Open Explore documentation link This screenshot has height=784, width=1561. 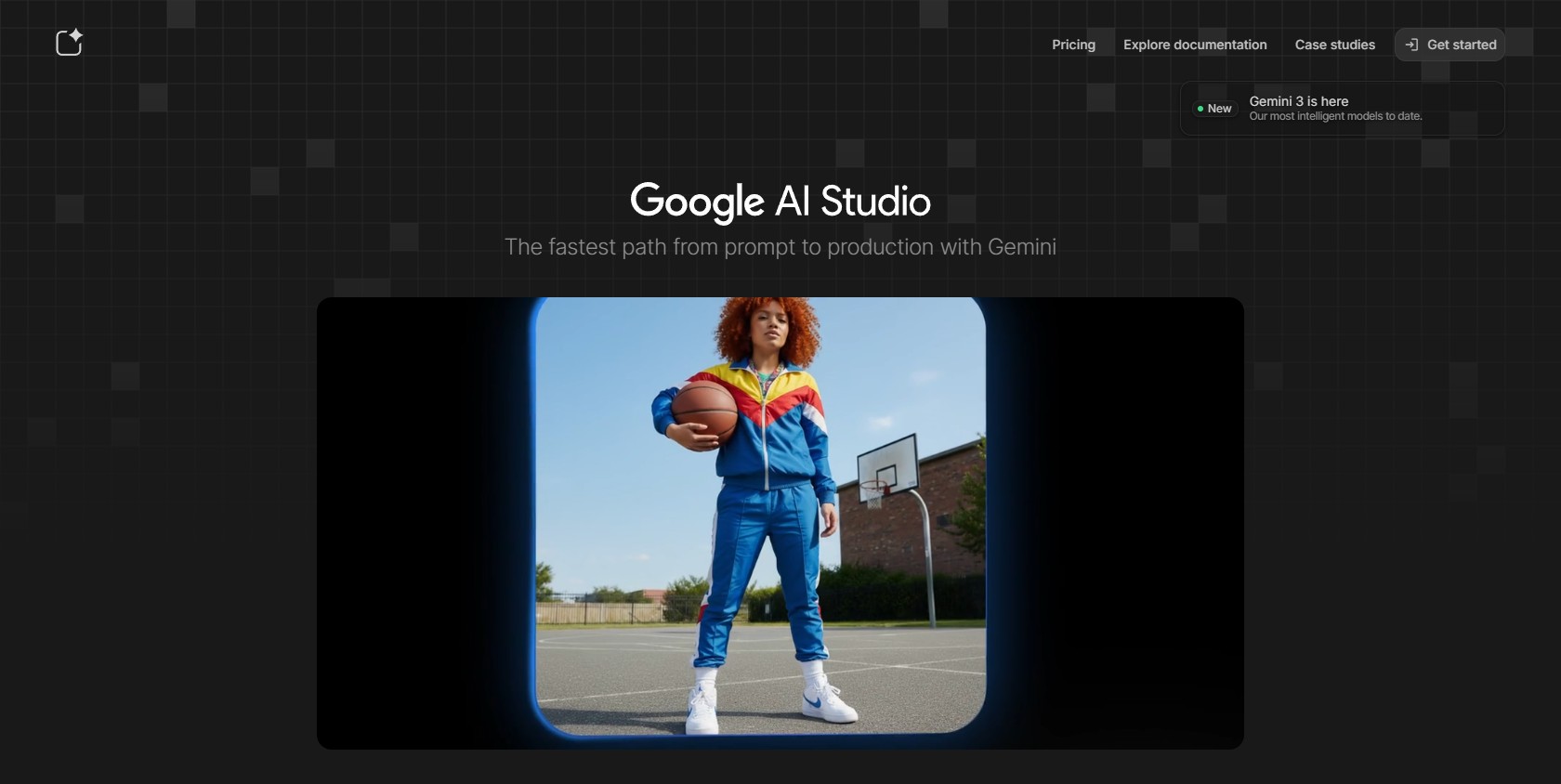point(1195,45)
